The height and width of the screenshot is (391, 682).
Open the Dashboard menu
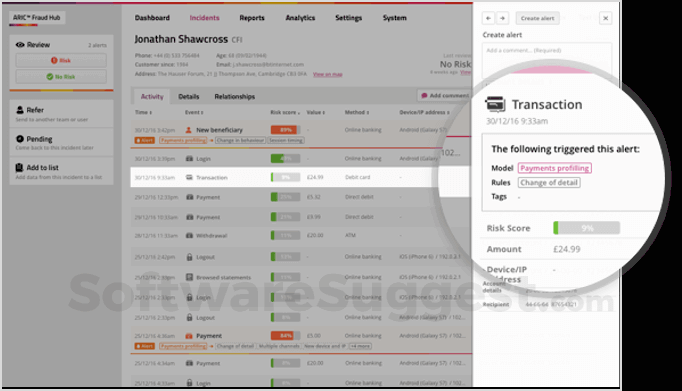(152, 18)
